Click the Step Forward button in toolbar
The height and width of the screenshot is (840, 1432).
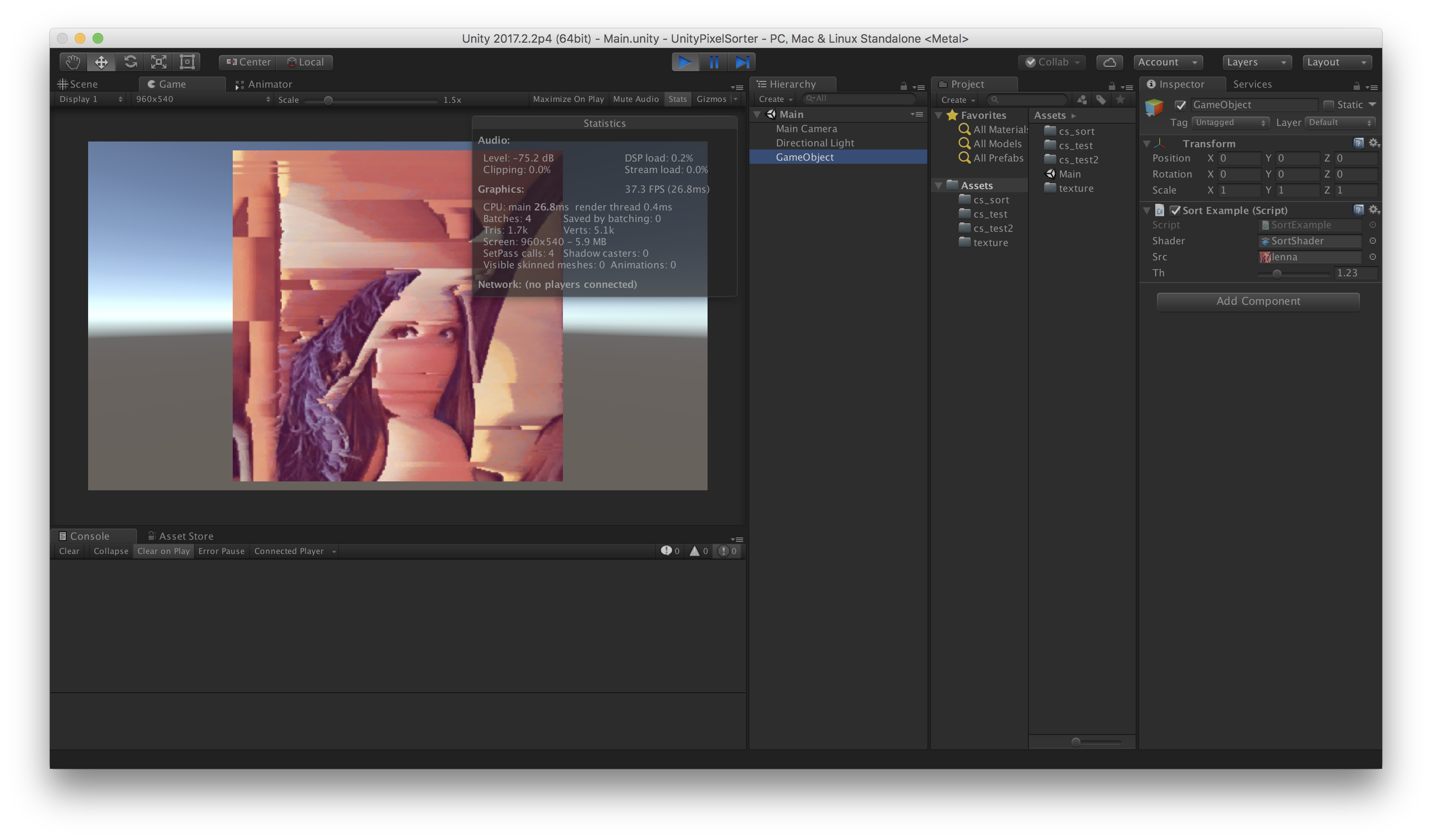743,62
